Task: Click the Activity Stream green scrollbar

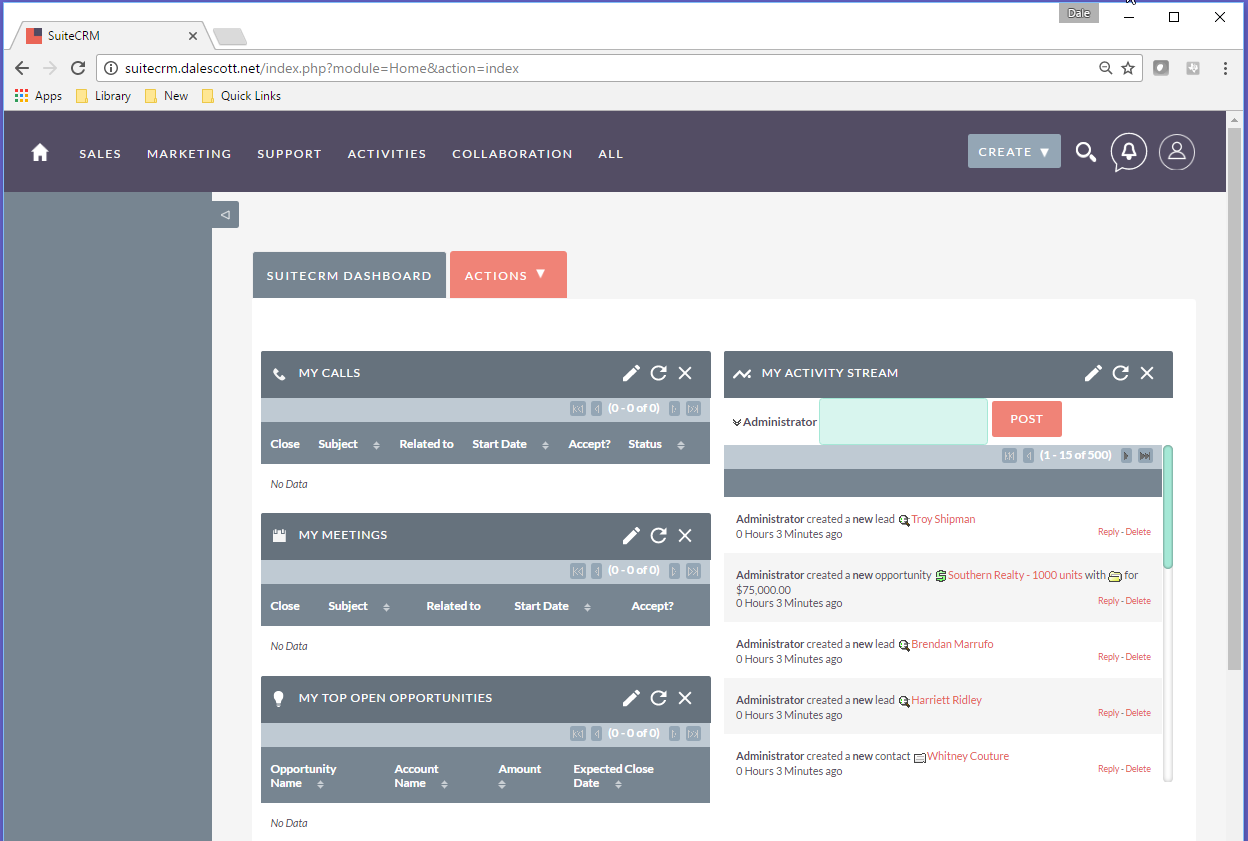Action: pos(1167,506)
